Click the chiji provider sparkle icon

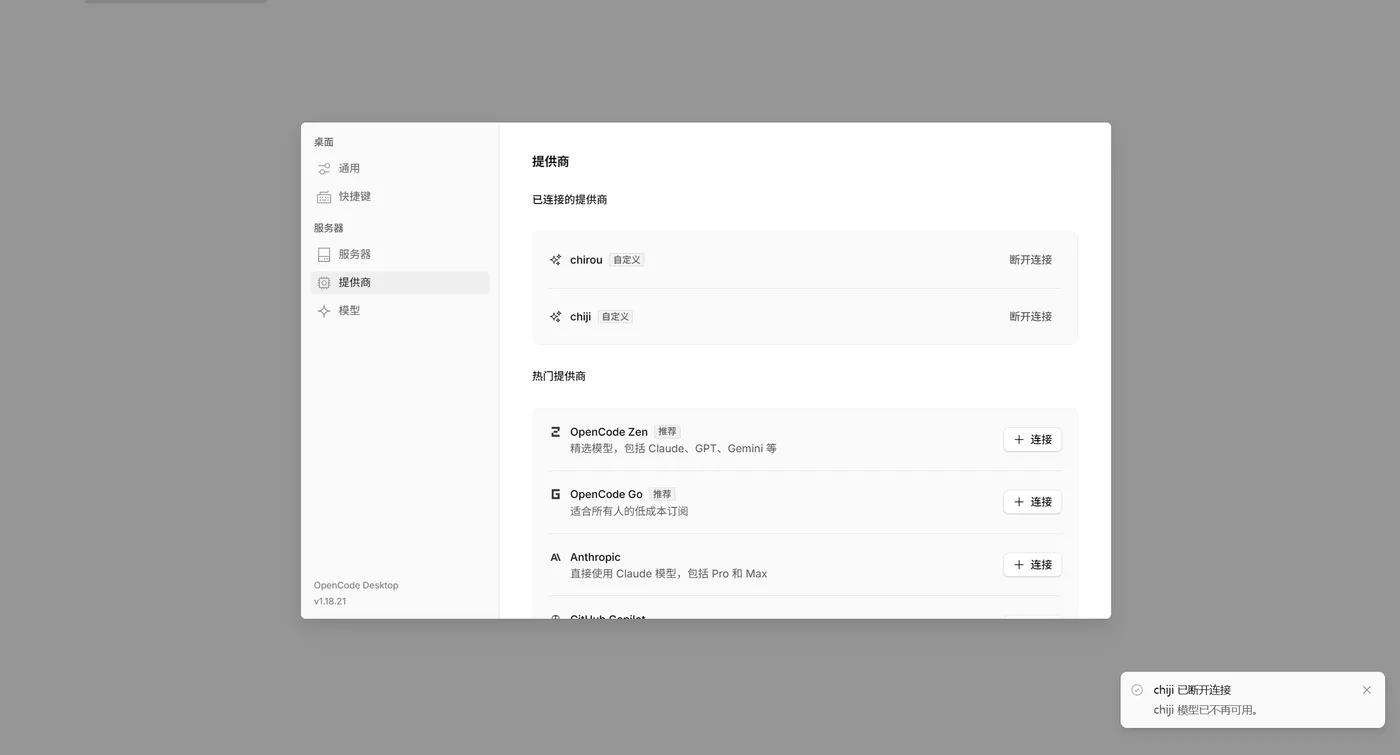[x=556, y=317]
